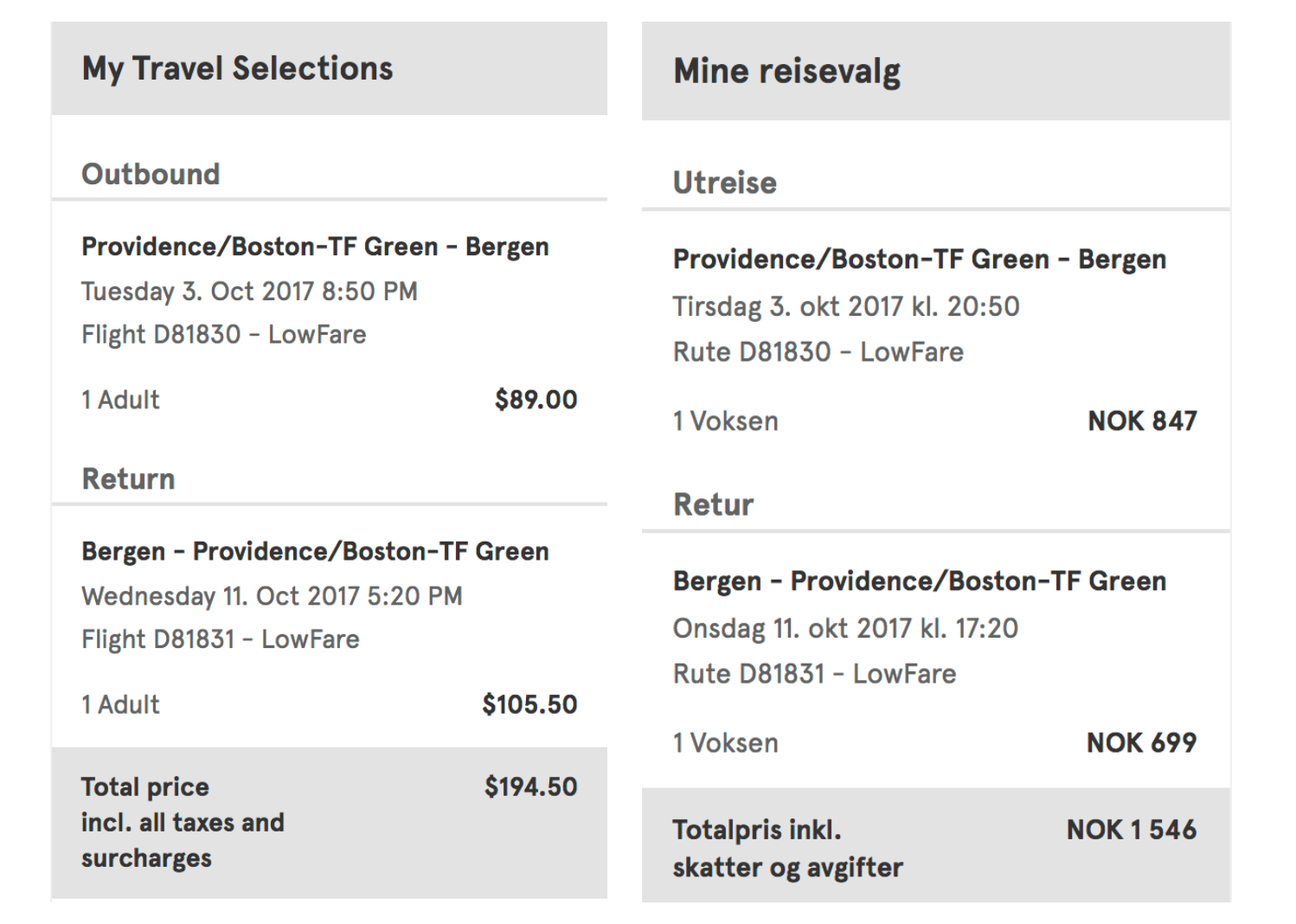Image resolution: width=1296 pixels, height=924 pixels.
Task: Click the $89.00 outbound fare
Action: tap(536, 400)
